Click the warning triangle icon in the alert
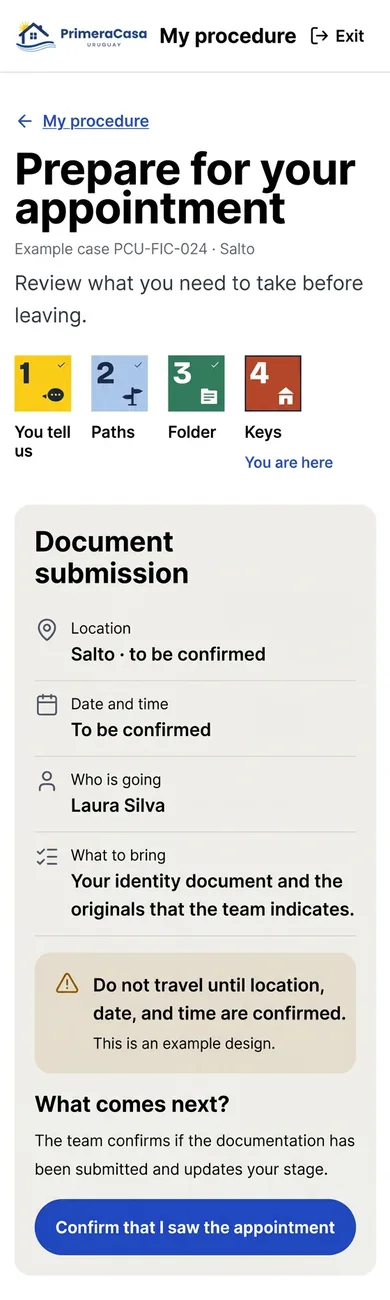The width and height of the screenshot is (390, 1300). (x=67, y=983)
